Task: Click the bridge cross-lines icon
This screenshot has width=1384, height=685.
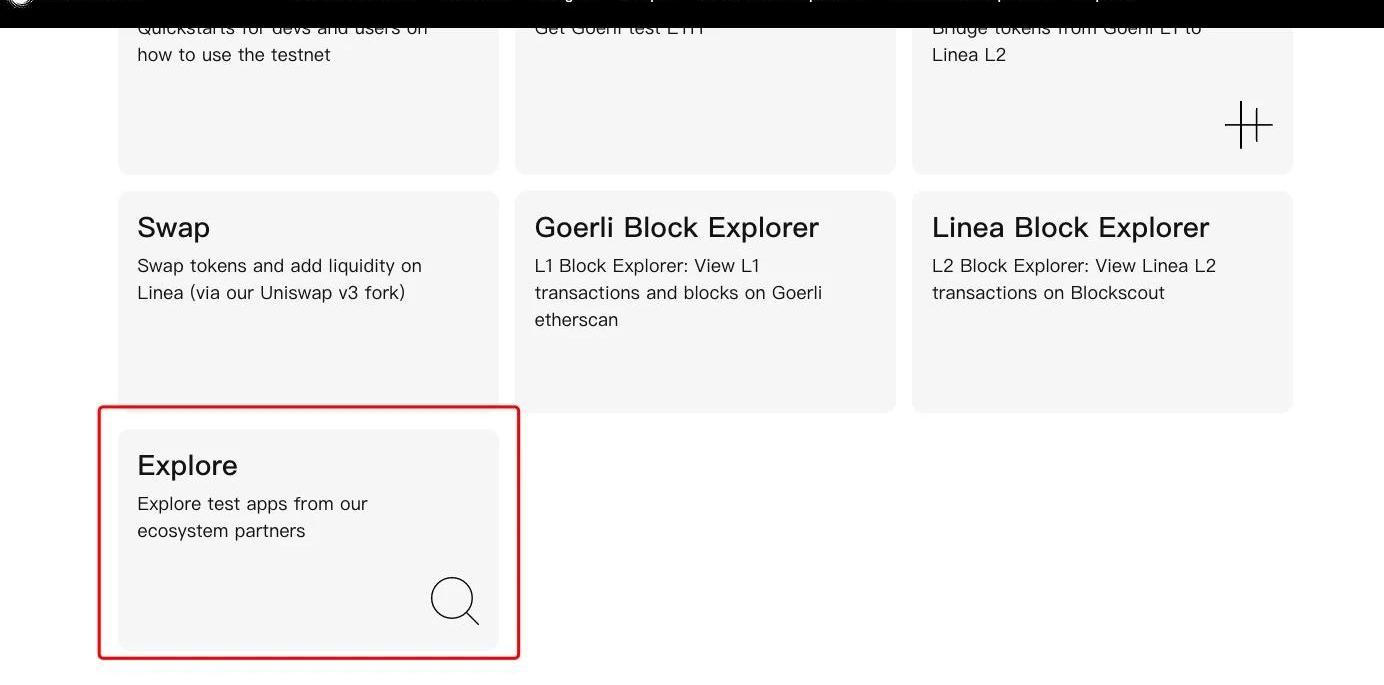Action: coord(1248,126)
